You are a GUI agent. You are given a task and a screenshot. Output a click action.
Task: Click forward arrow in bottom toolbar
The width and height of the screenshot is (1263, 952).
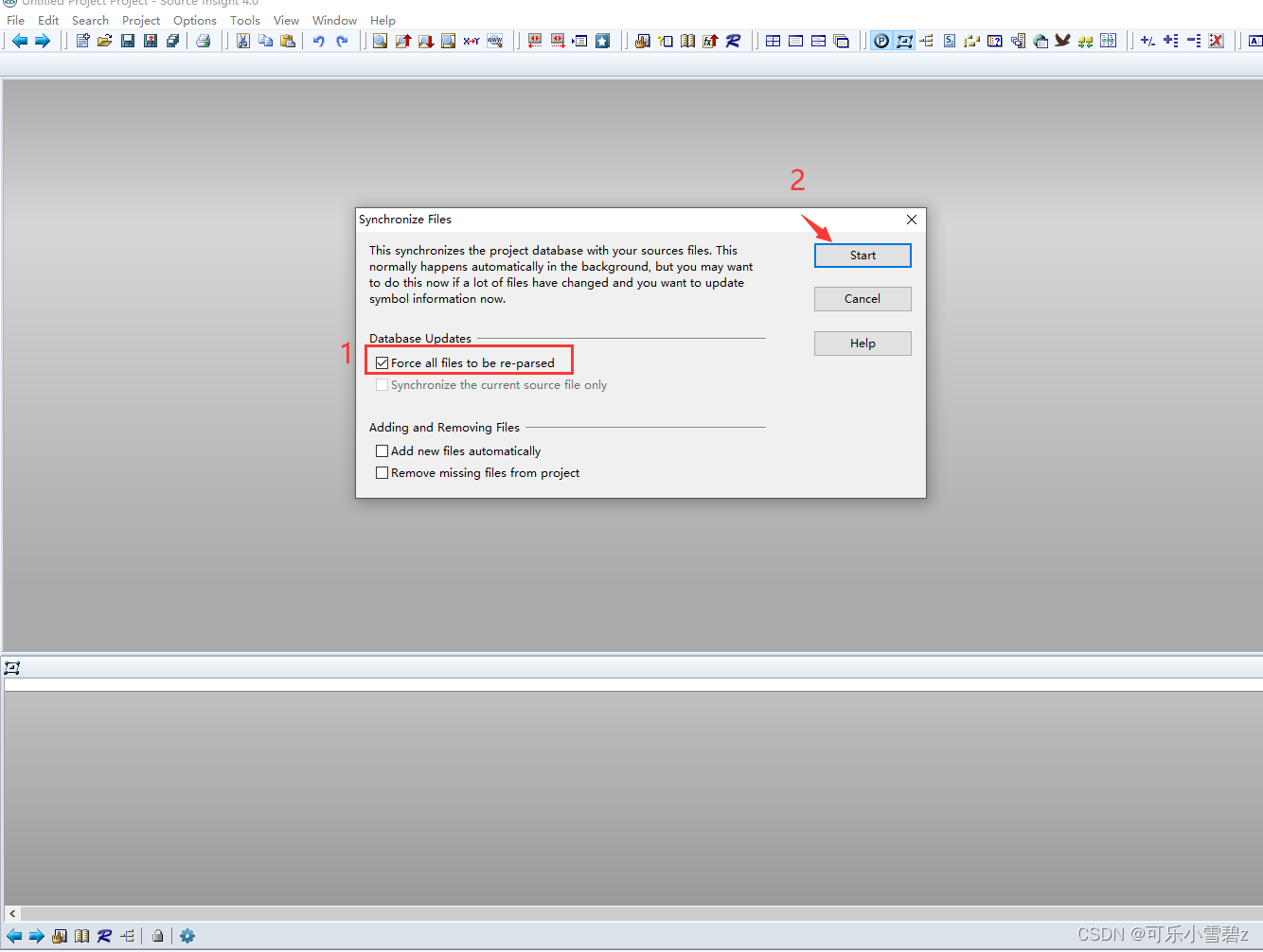(x=37, y=936)
